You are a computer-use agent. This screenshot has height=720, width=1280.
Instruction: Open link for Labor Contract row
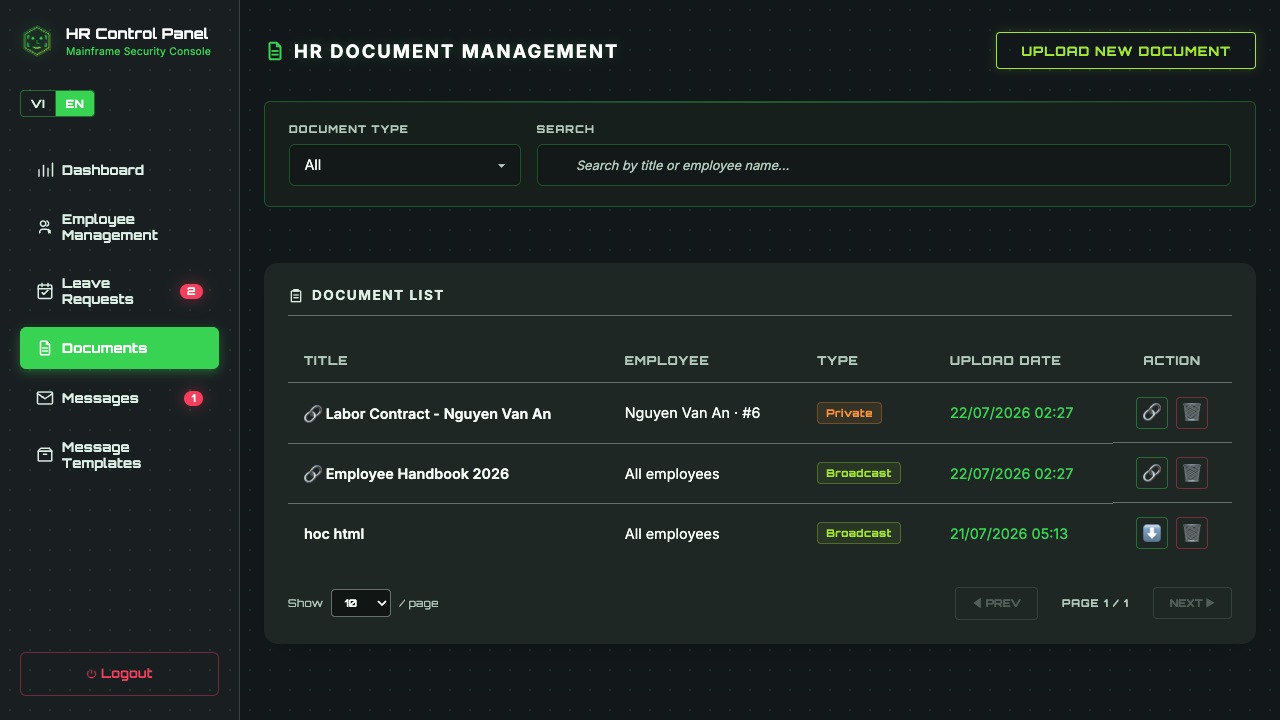(1152, 413)
